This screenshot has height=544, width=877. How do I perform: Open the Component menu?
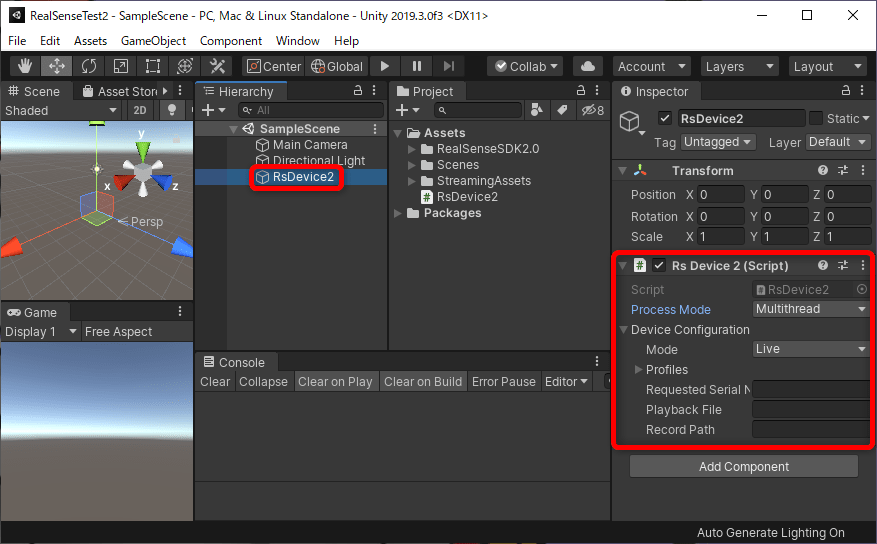[x=230, y=41]
